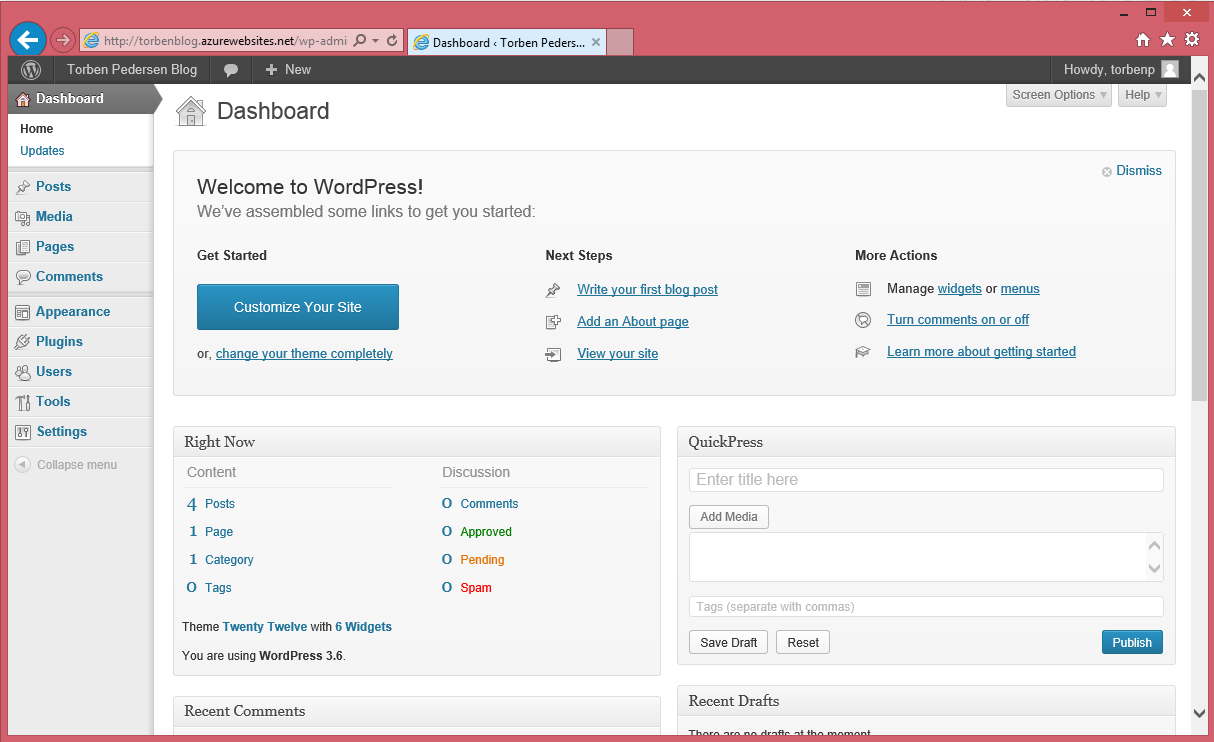
Task: Click the Plugins plug icon in sidebar
Action: click(23, 342)
